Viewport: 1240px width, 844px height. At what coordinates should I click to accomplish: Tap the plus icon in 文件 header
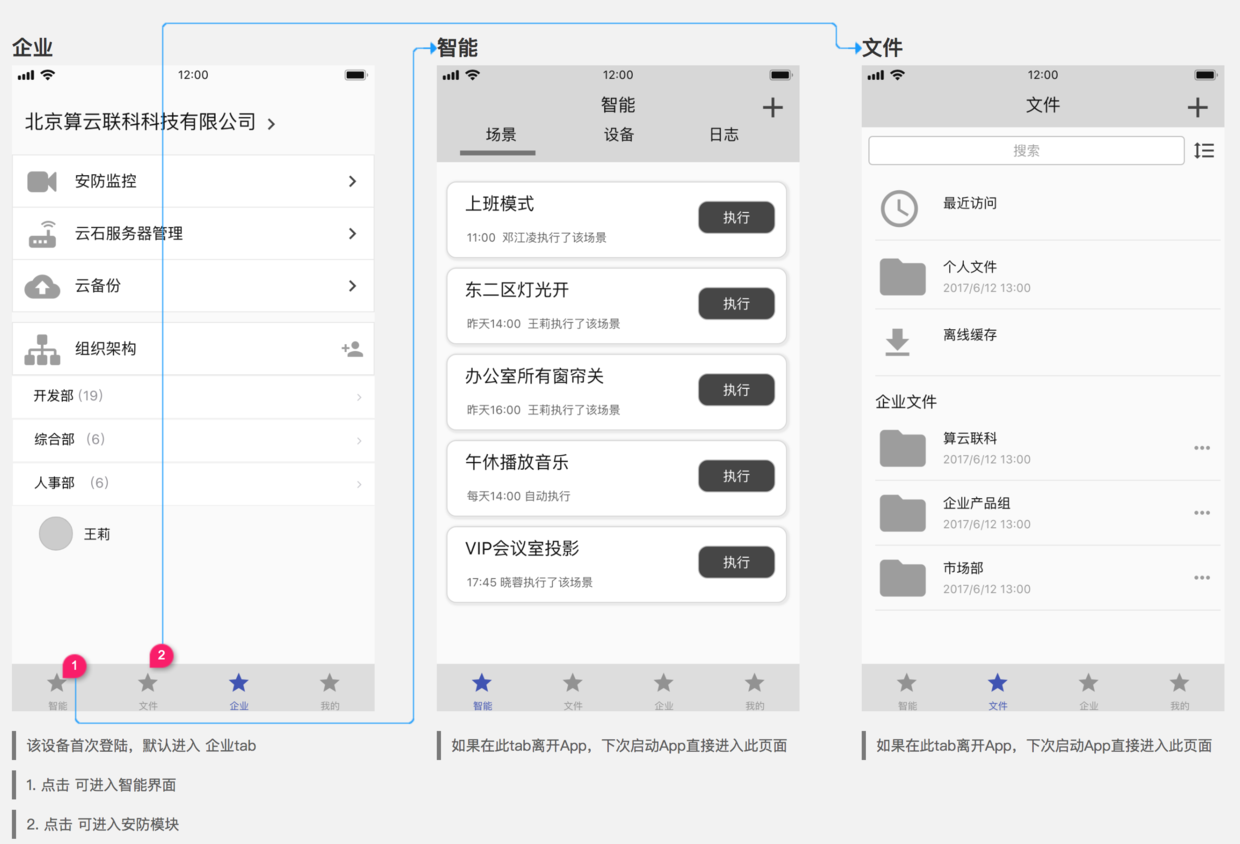pos(1197,108)
